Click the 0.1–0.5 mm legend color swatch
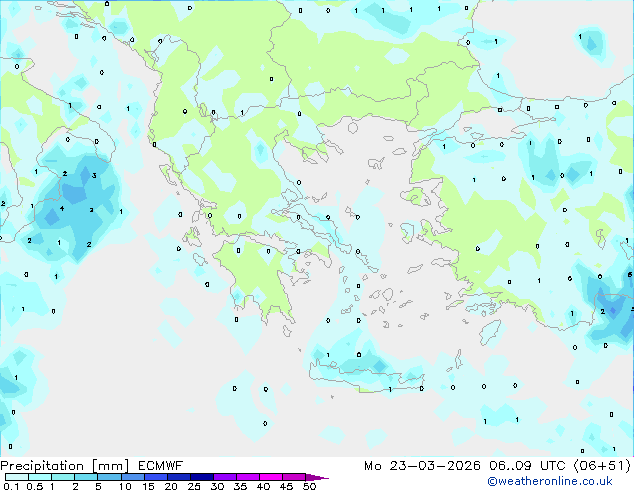This screenshot has height=490, width=634. click(x=17, y=477)
